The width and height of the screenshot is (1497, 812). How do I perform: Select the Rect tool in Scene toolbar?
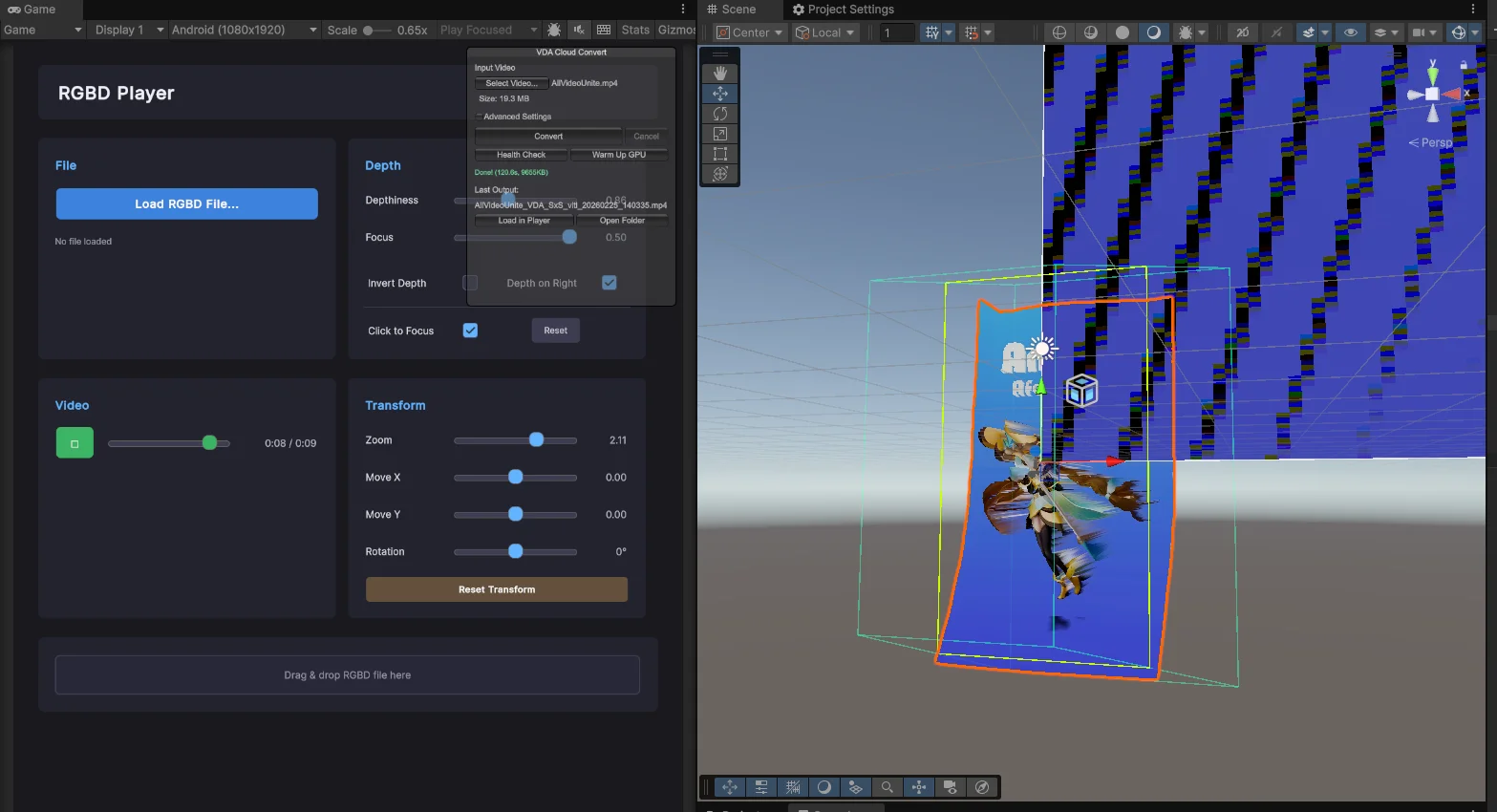pyautogui.click(x=720, y=154)
